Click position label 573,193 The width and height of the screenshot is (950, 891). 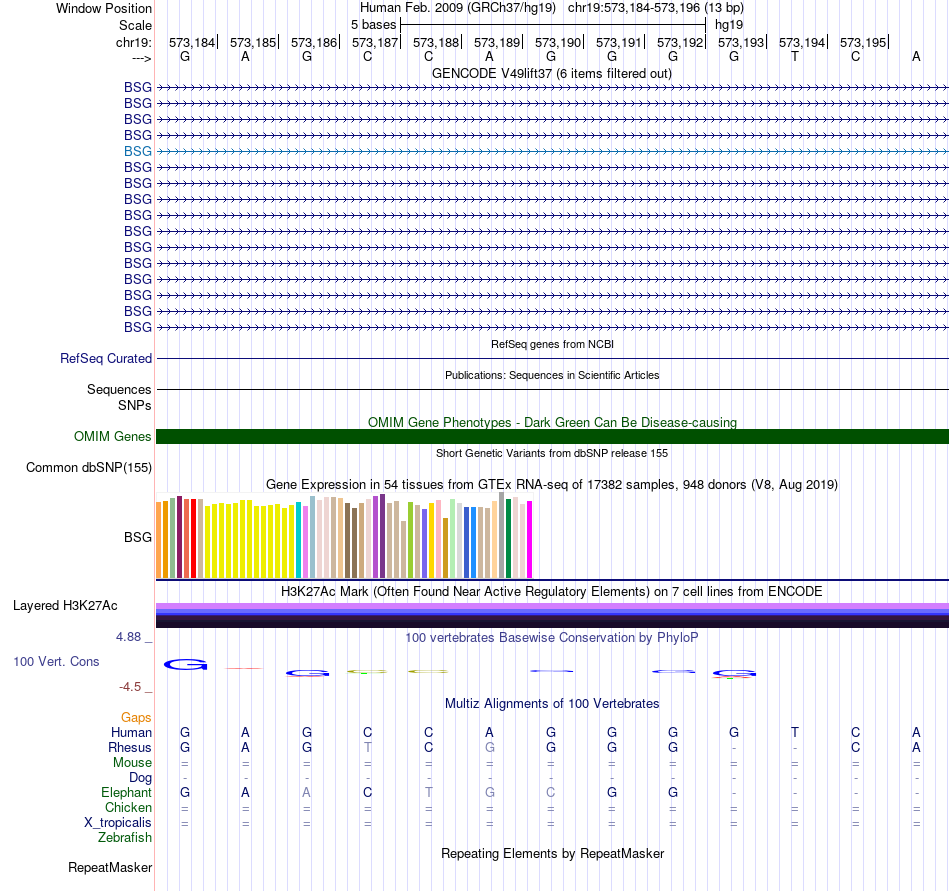tap(741, 42)
